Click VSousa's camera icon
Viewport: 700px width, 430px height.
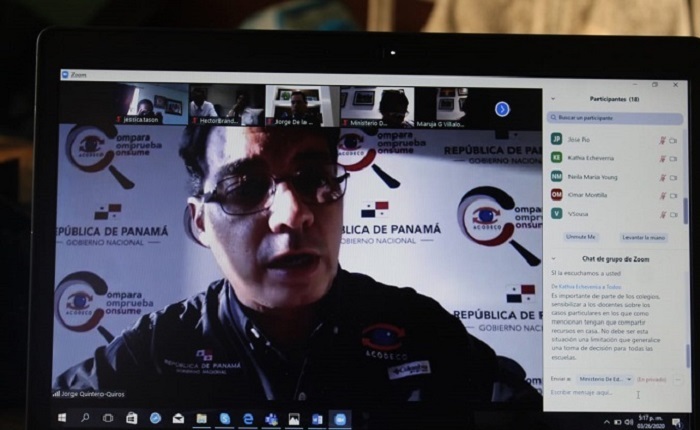pyautogui.click(x=673, y=214)
